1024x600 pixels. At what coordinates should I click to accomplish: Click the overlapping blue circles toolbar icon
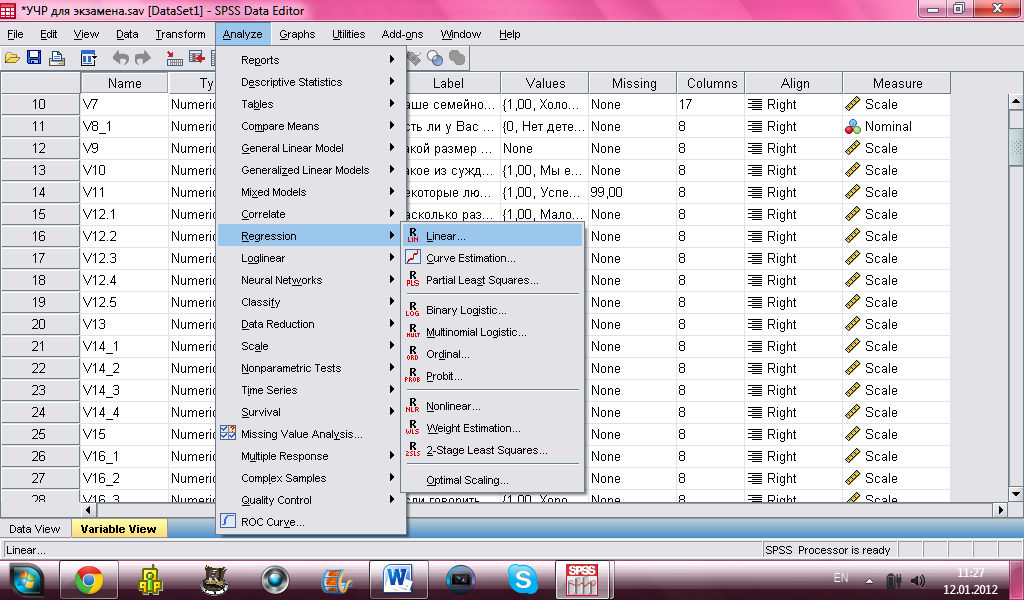point(434,58)
